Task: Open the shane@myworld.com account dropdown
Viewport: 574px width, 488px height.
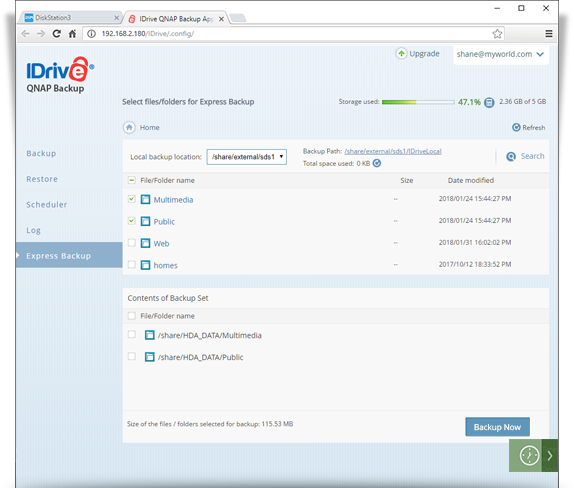Action: click(x=500, y=54)
